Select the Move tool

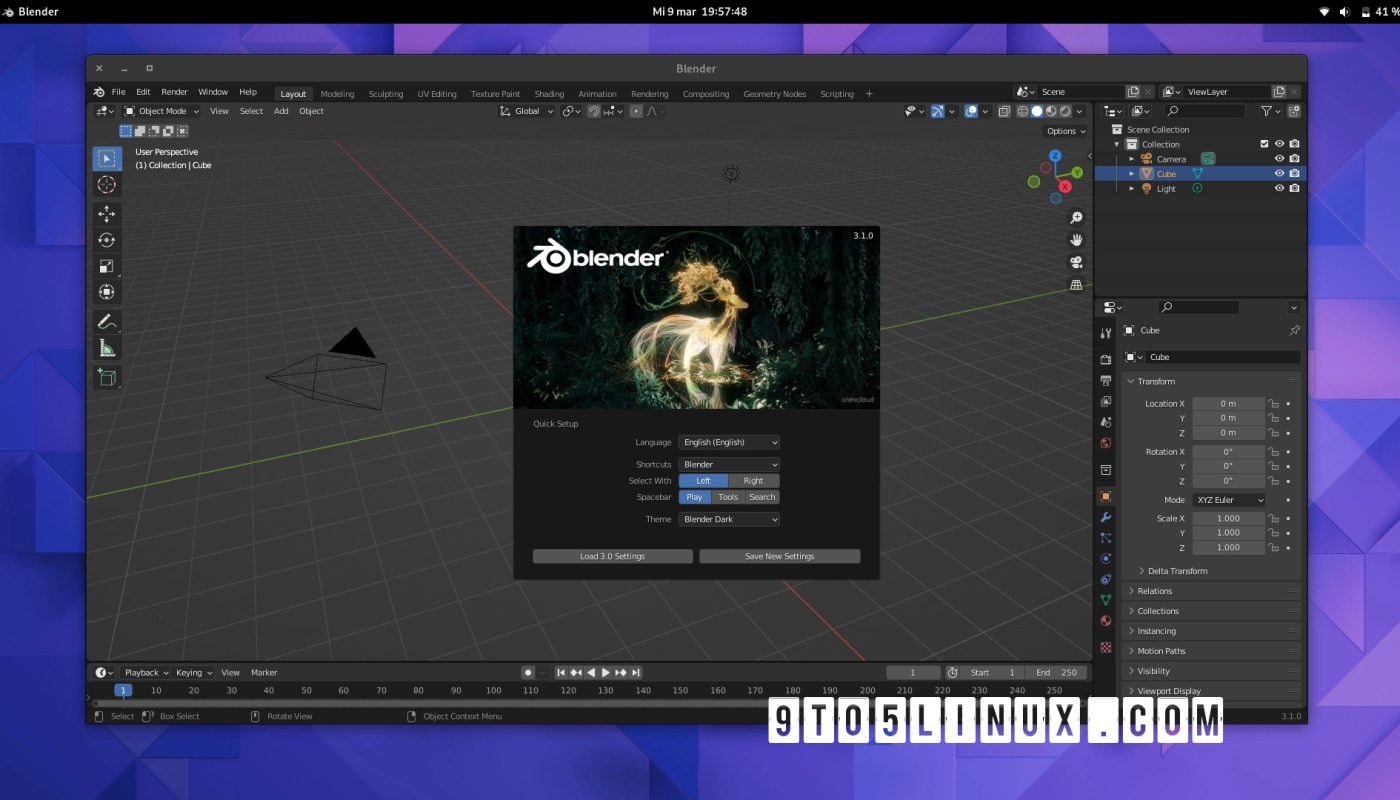[107, 213]
